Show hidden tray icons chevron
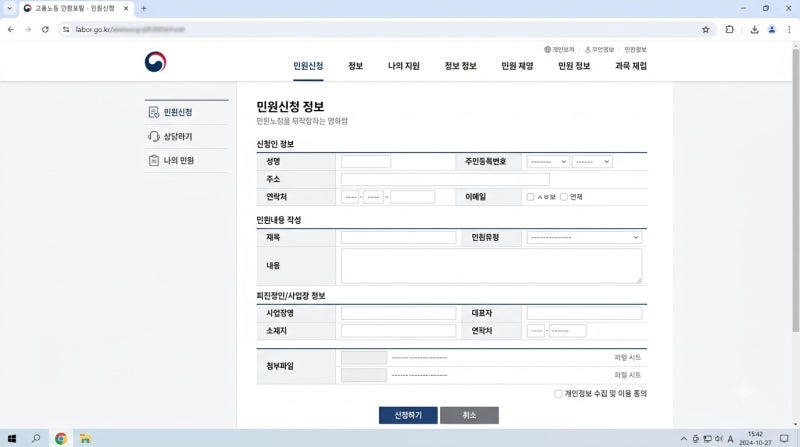 tap(684, 439)
